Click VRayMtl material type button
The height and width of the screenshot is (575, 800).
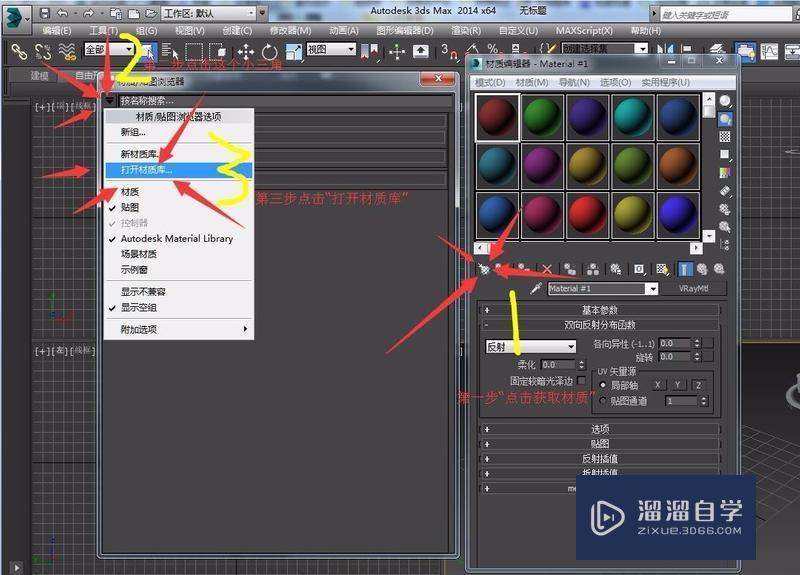tap(693, 289)
